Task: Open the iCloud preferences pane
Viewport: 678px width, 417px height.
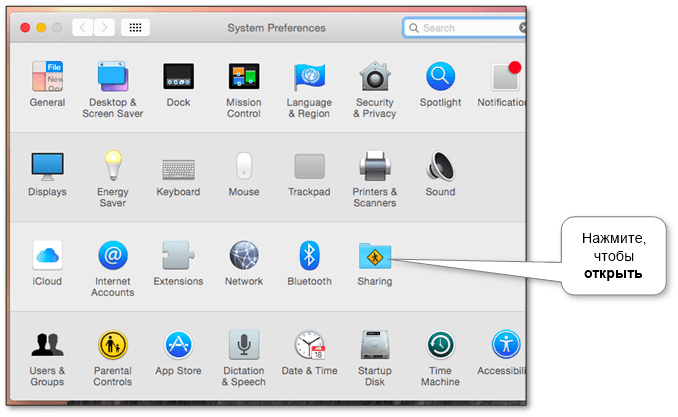Action: (47, 263)
